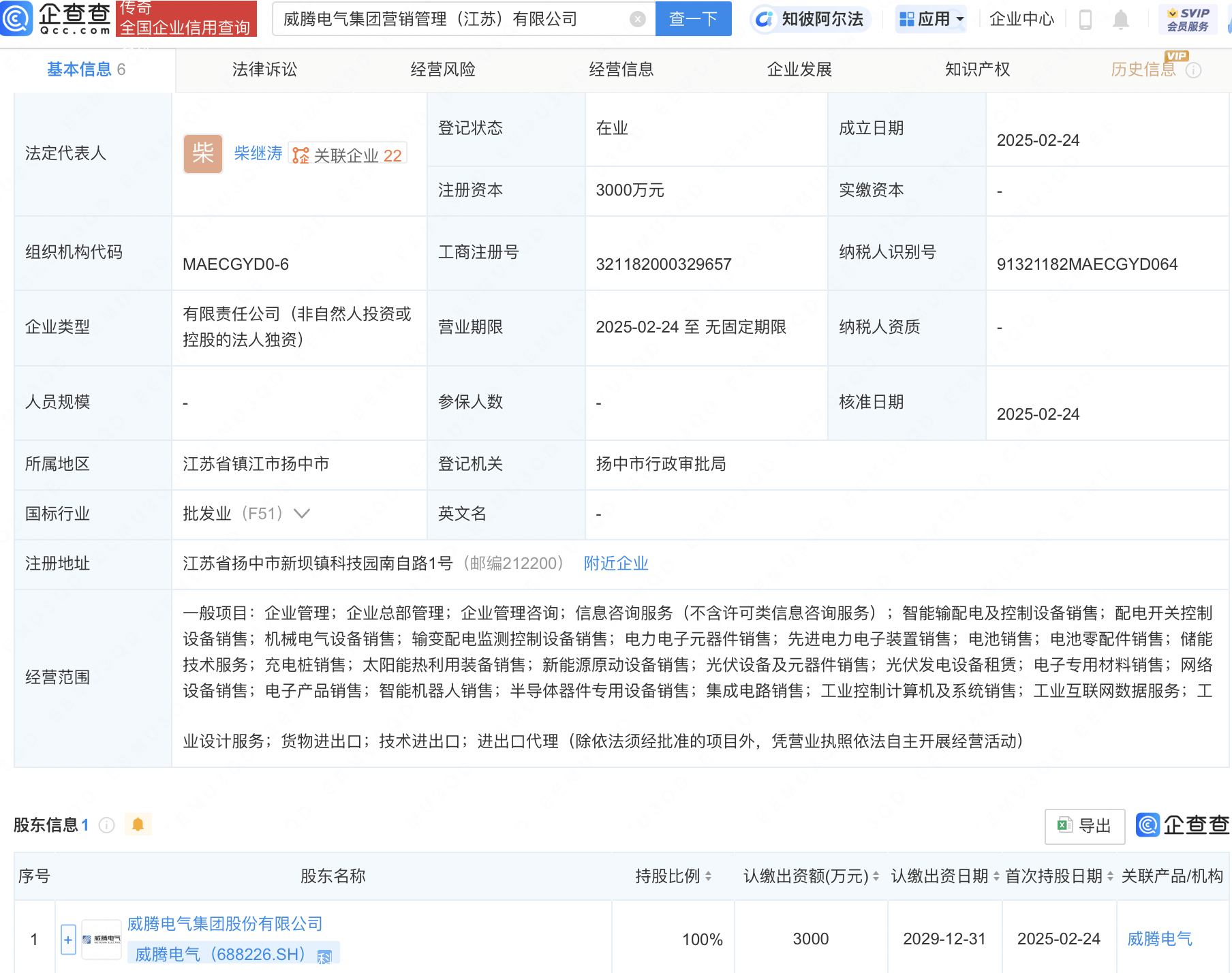Expand shareholder row 1 with the plus button
This screenshot has width=1232, height=973.
68,940
